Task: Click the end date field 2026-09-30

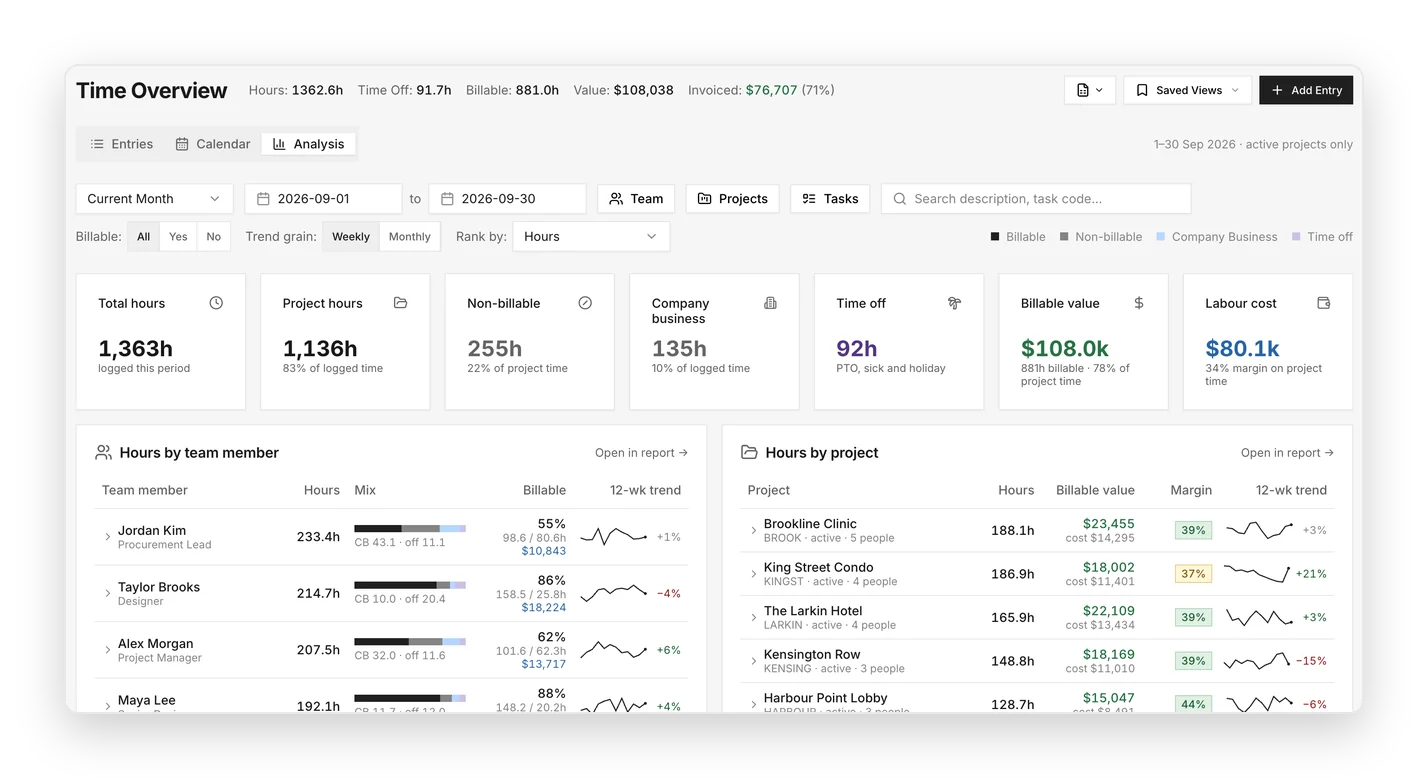Action: point(507,199)
